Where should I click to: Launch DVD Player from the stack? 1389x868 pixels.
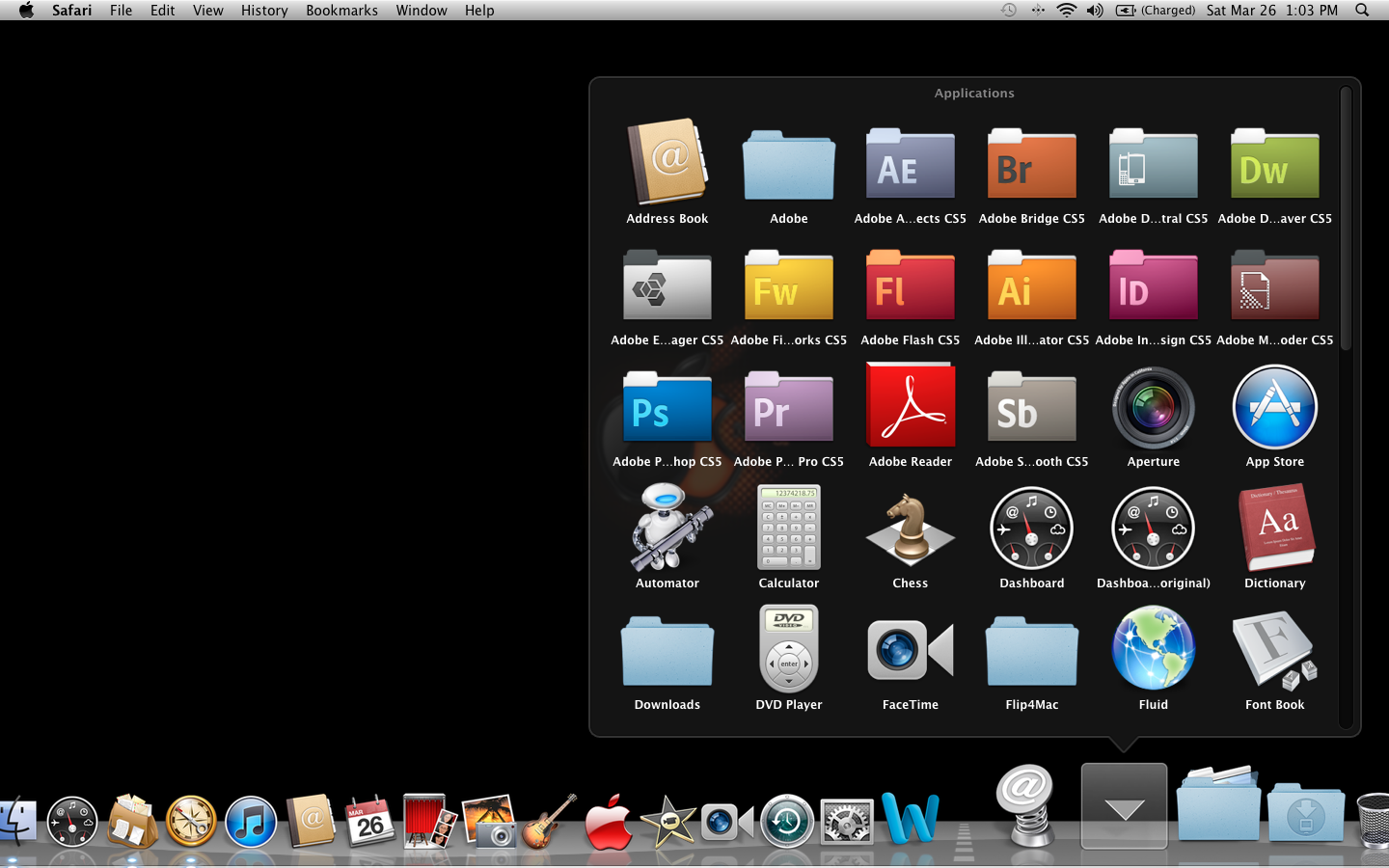(x=789, y=649)
